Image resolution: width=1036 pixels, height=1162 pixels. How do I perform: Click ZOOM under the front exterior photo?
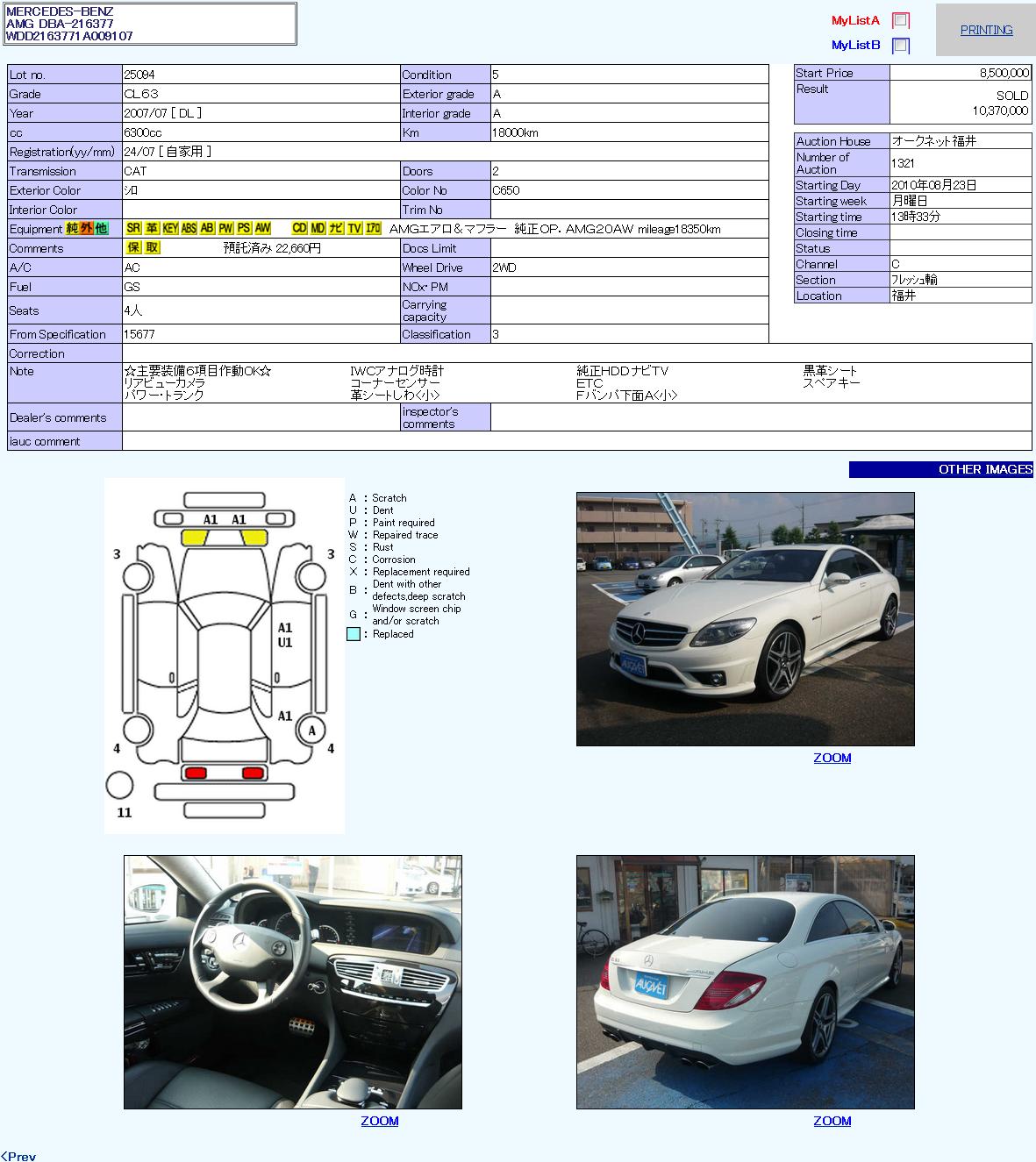(832, 759)
